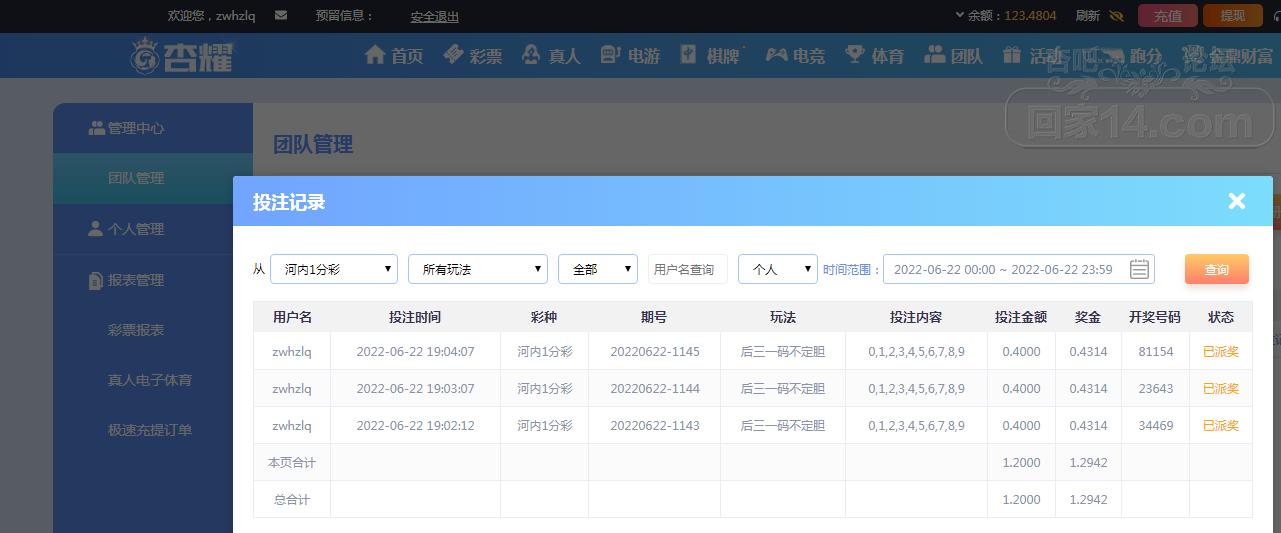Click the 用户名查询 input field
Screen dimensions: 1281x533
[x=687, y=269]
